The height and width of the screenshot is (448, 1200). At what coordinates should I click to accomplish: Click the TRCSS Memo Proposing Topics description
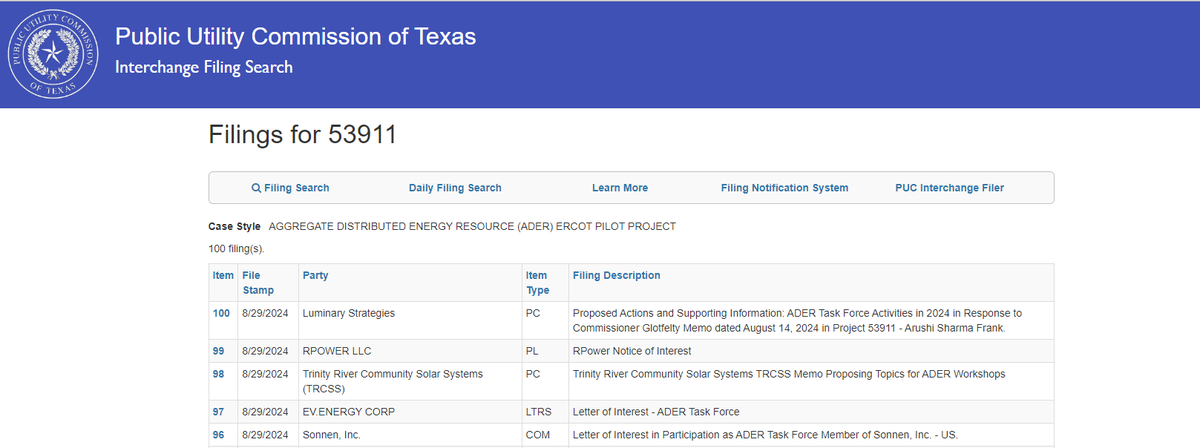pyautogui.click(x=789, y=374)
